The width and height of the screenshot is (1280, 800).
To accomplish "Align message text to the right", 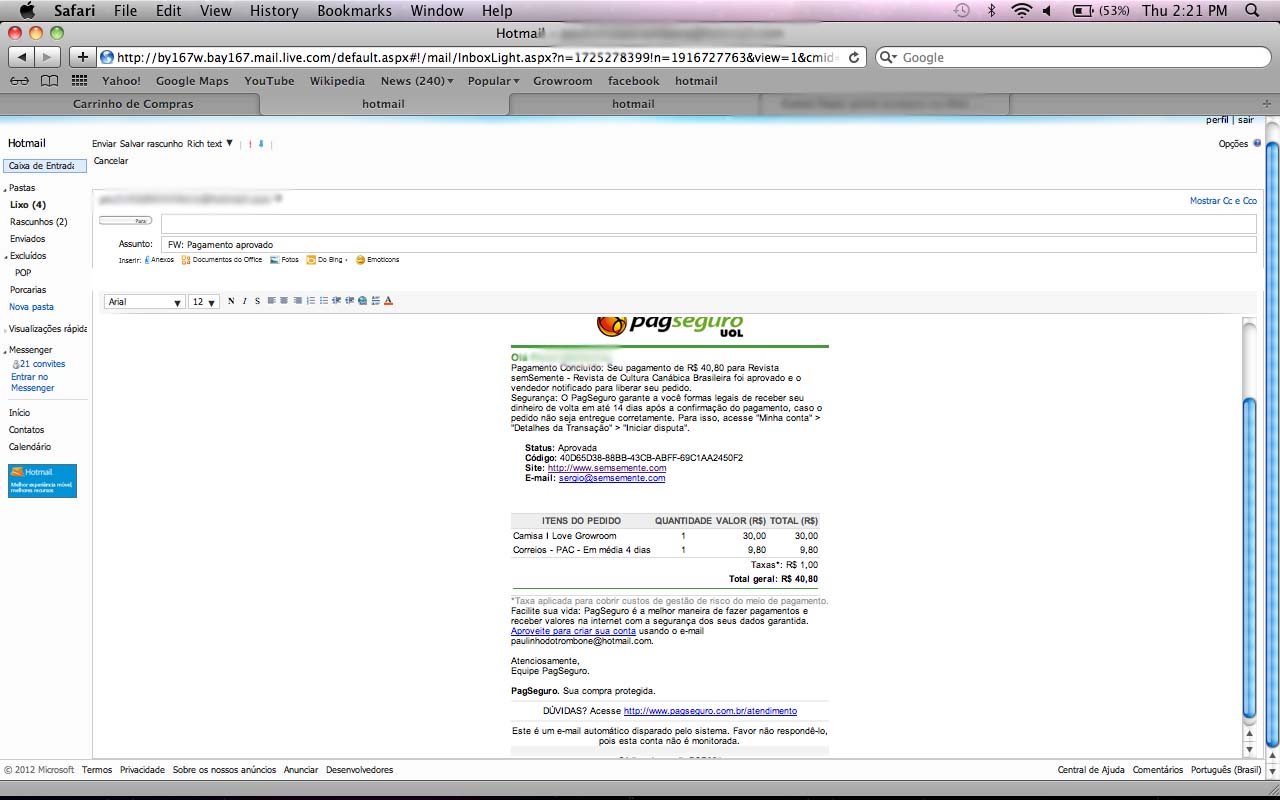I will (297, 301).
